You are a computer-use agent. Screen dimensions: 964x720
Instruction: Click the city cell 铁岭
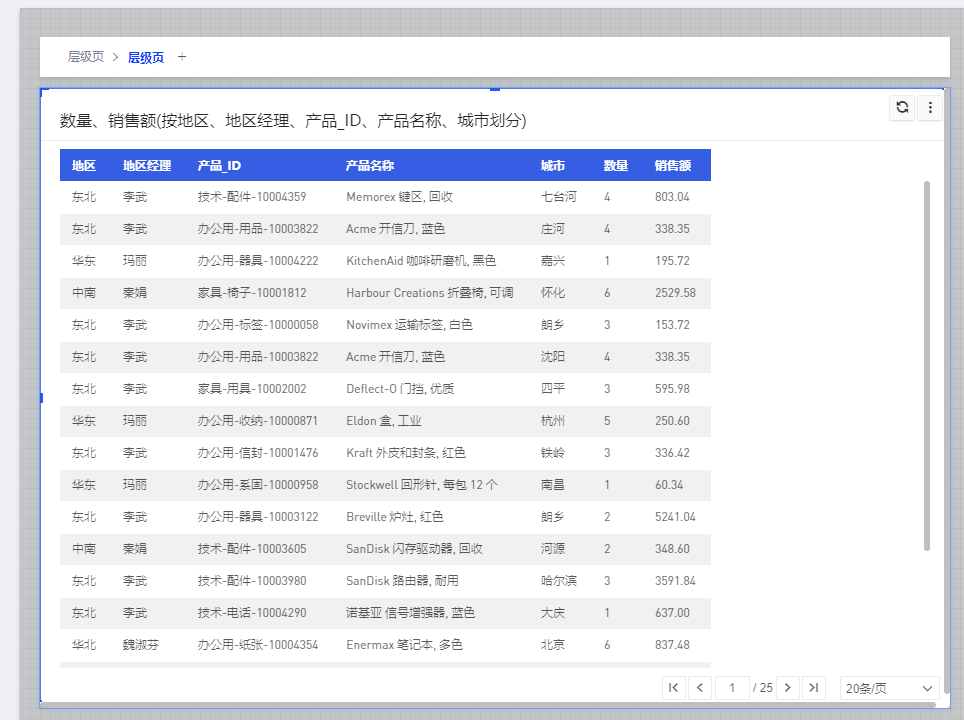pos(553,453)
